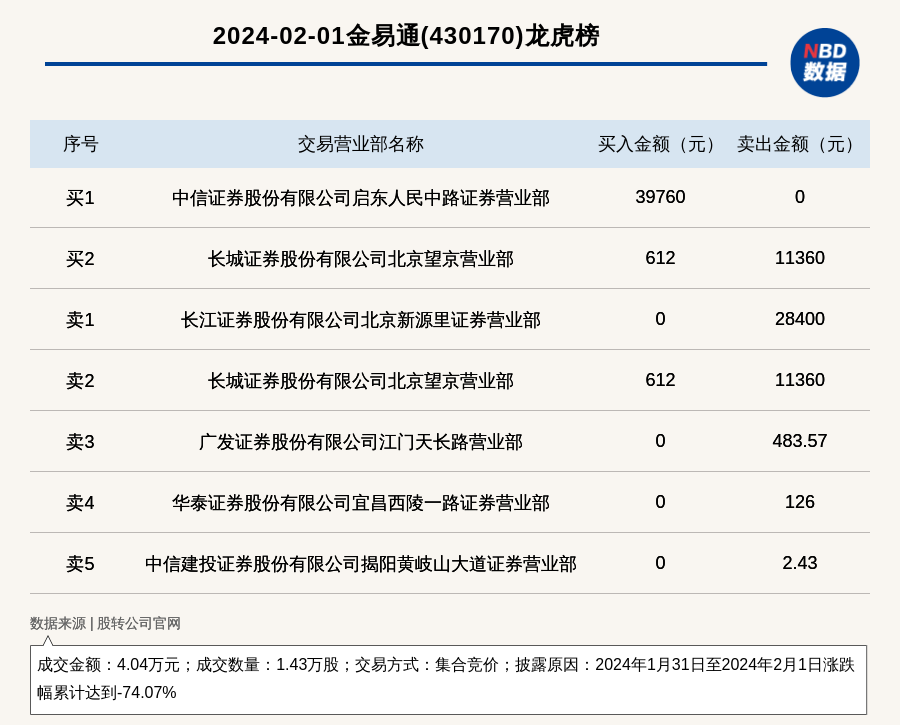The height and width of the screenshot is (725, 900).
Task: Select sell amount 483.57
Action: (800, 441)
